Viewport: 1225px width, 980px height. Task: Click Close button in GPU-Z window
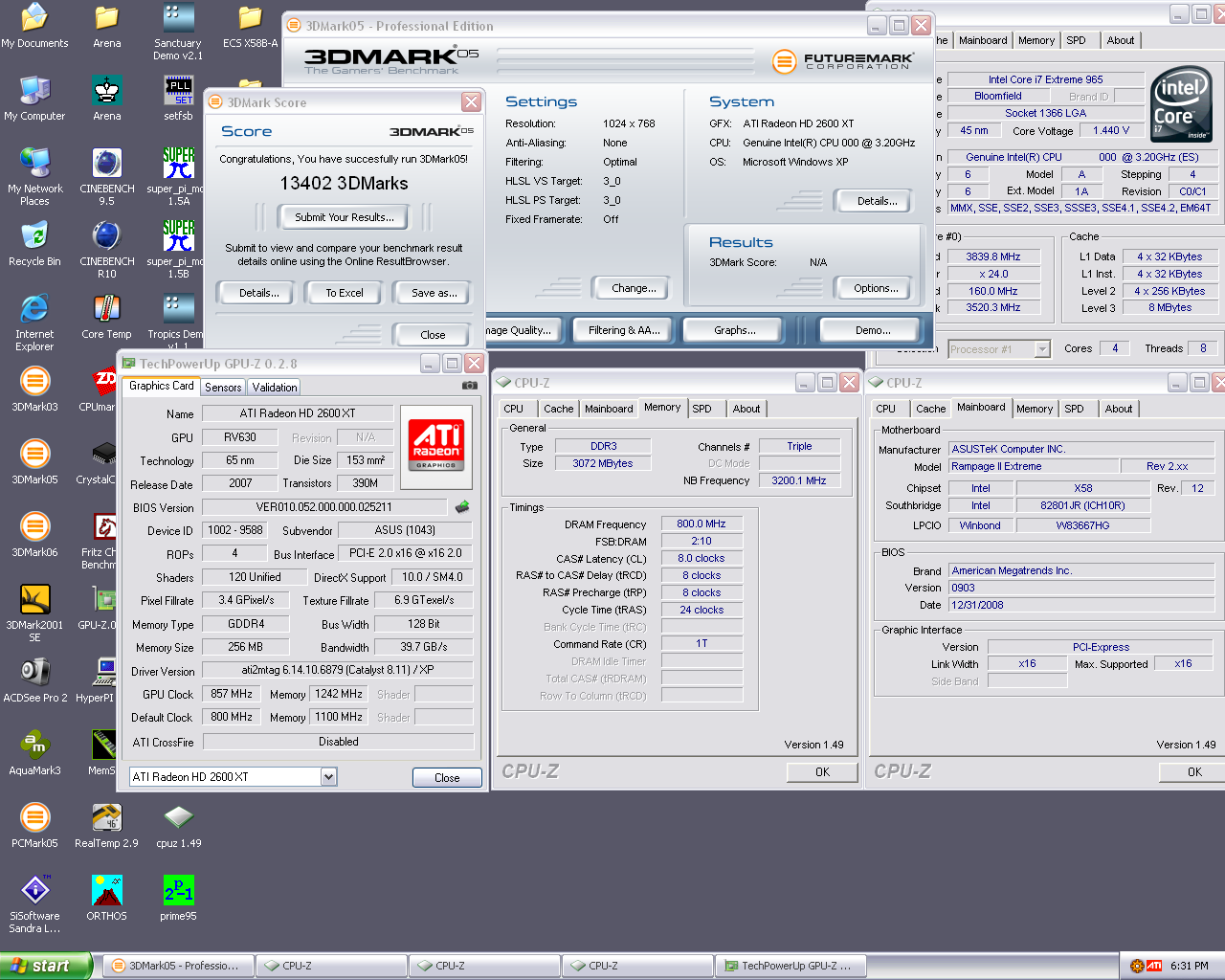point(447,778)
